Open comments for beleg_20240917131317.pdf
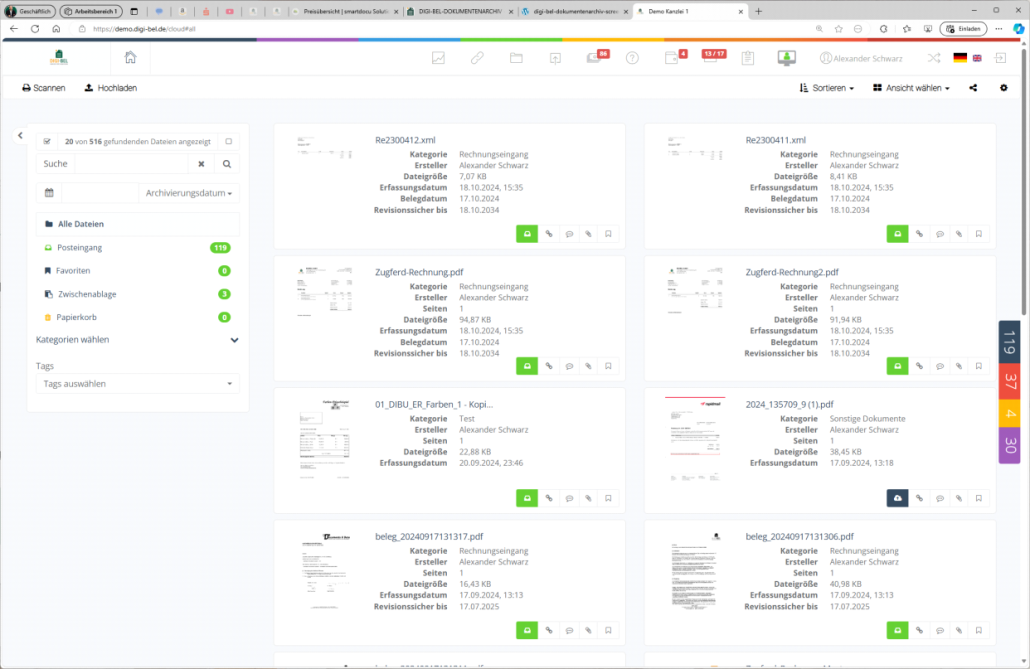The image size is (1030, 669). 569,630
